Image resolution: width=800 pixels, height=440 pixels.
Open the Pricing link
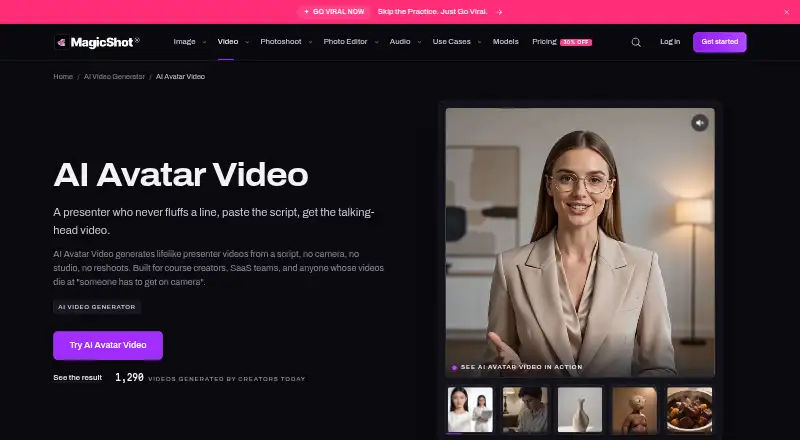coord(544,42)
